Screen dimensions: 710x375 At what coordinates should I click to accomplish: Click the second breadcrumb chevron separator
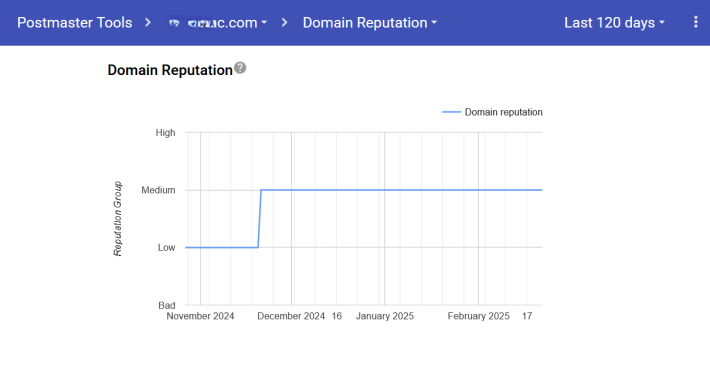284,22
